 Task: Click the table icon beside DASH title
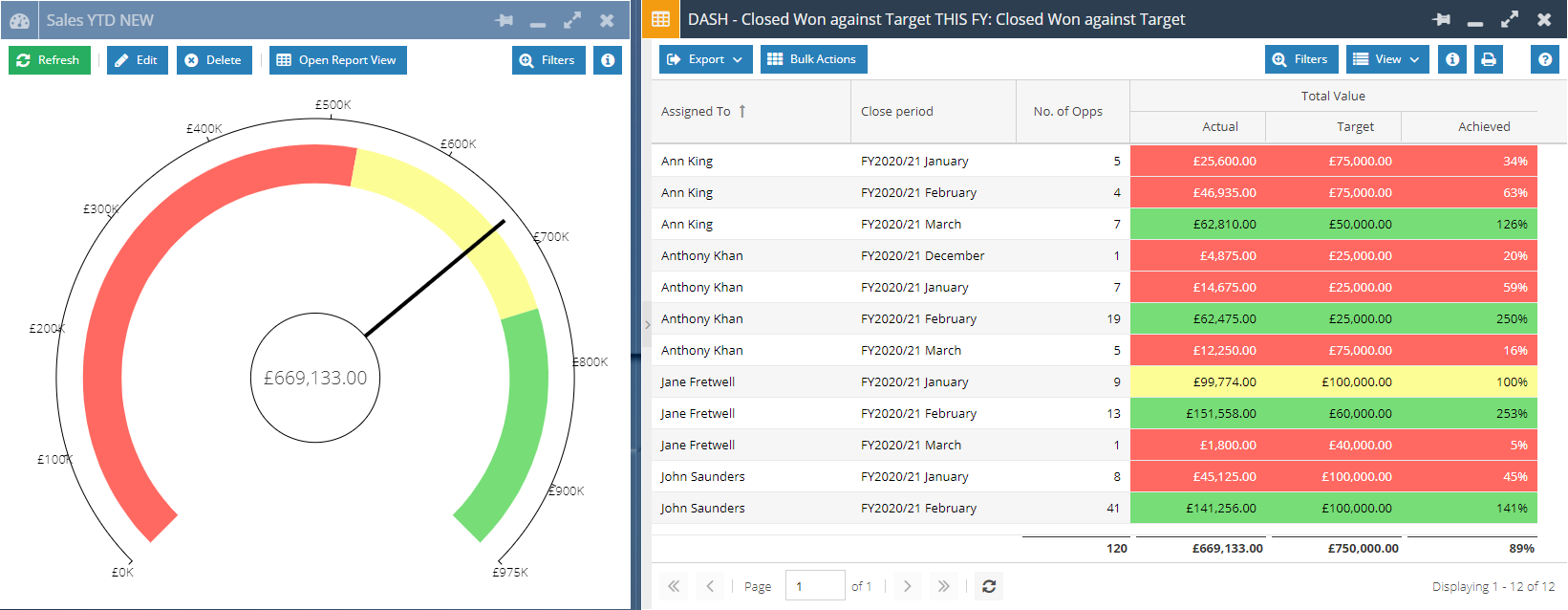660,19
